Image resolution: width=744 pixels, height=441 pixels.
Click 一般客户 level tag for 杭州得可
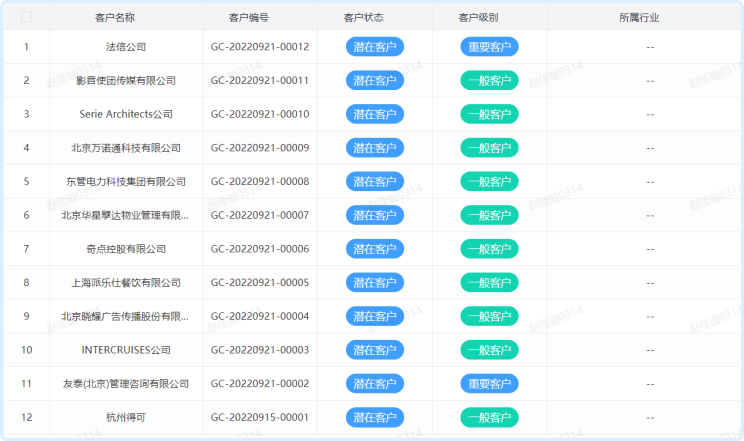point(489,417)
